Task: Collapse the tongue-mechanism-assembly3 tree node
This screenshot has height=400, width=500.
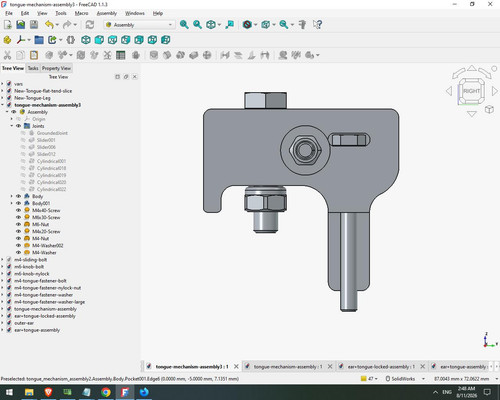Action: coord(3,105)
